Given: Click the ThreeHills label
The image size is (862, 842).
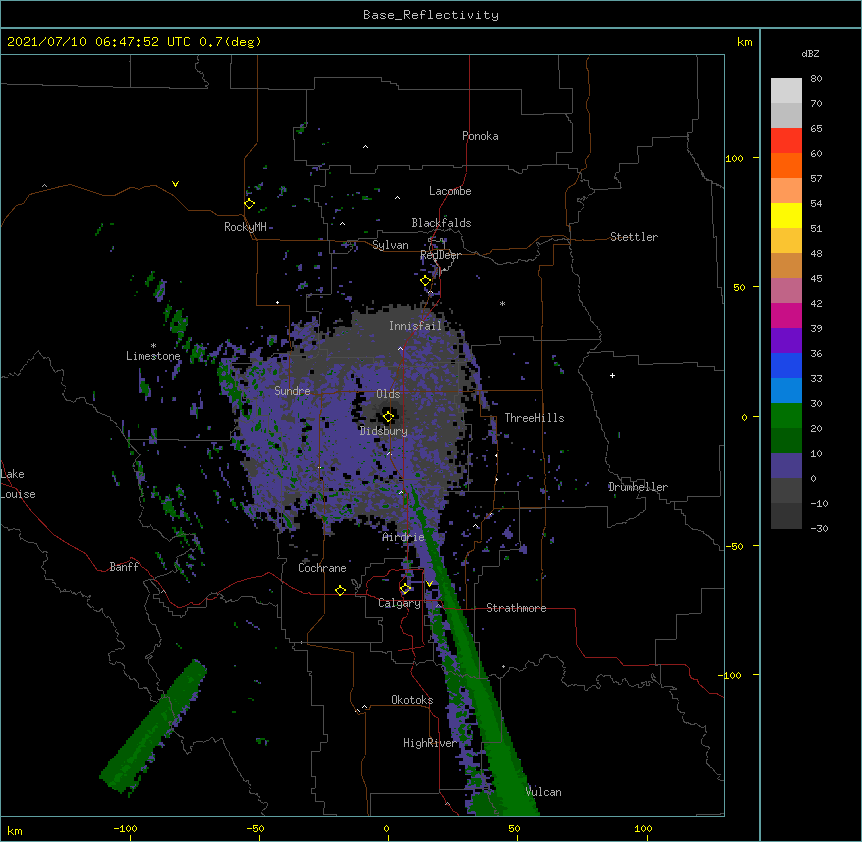Looking at the screenshot, I should click(x=534, y=418).
